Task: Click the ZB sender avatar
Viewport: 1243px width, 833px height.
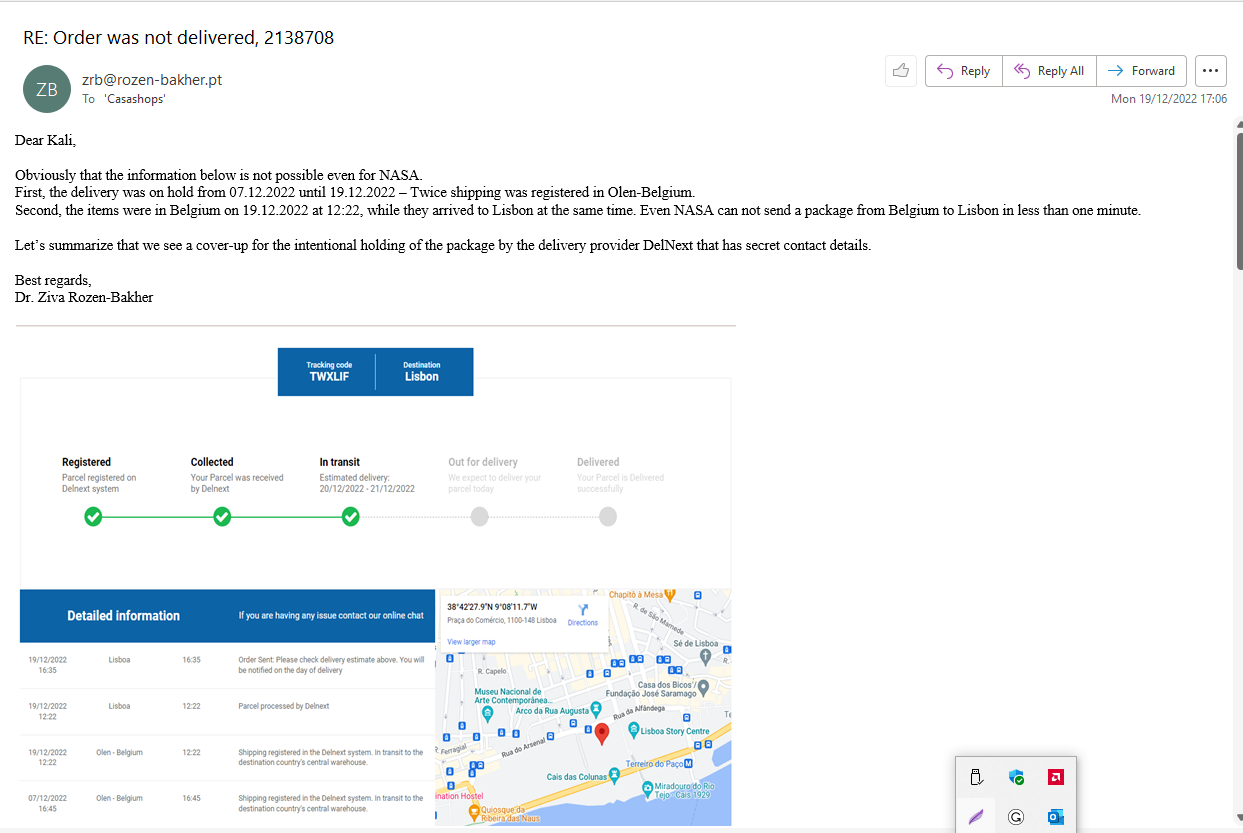Action: (47, 89)
